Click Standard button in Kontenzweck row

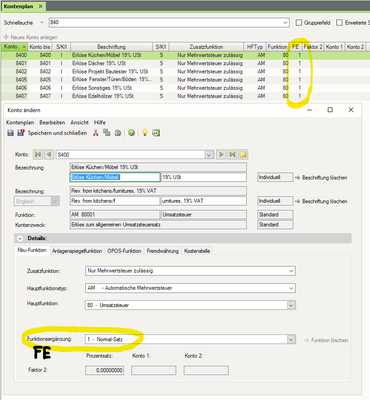pos(275,225)
